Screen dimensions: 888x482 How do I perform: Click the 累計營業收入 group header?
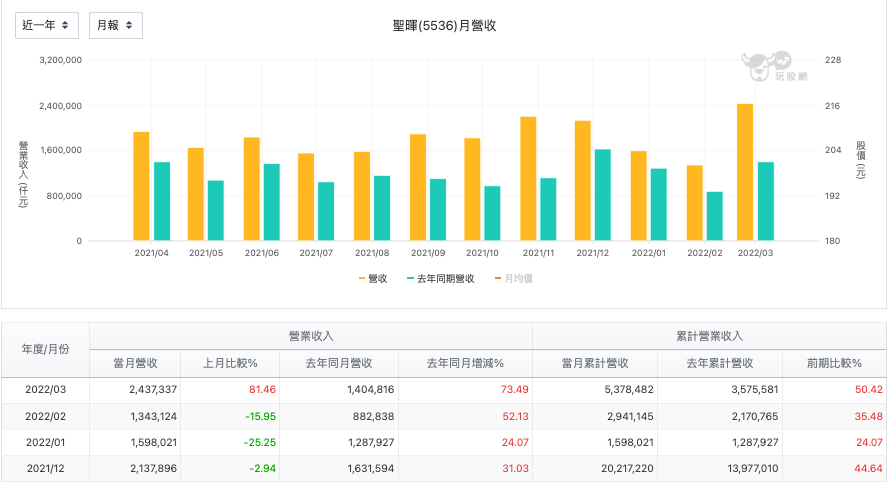(709, 336)
